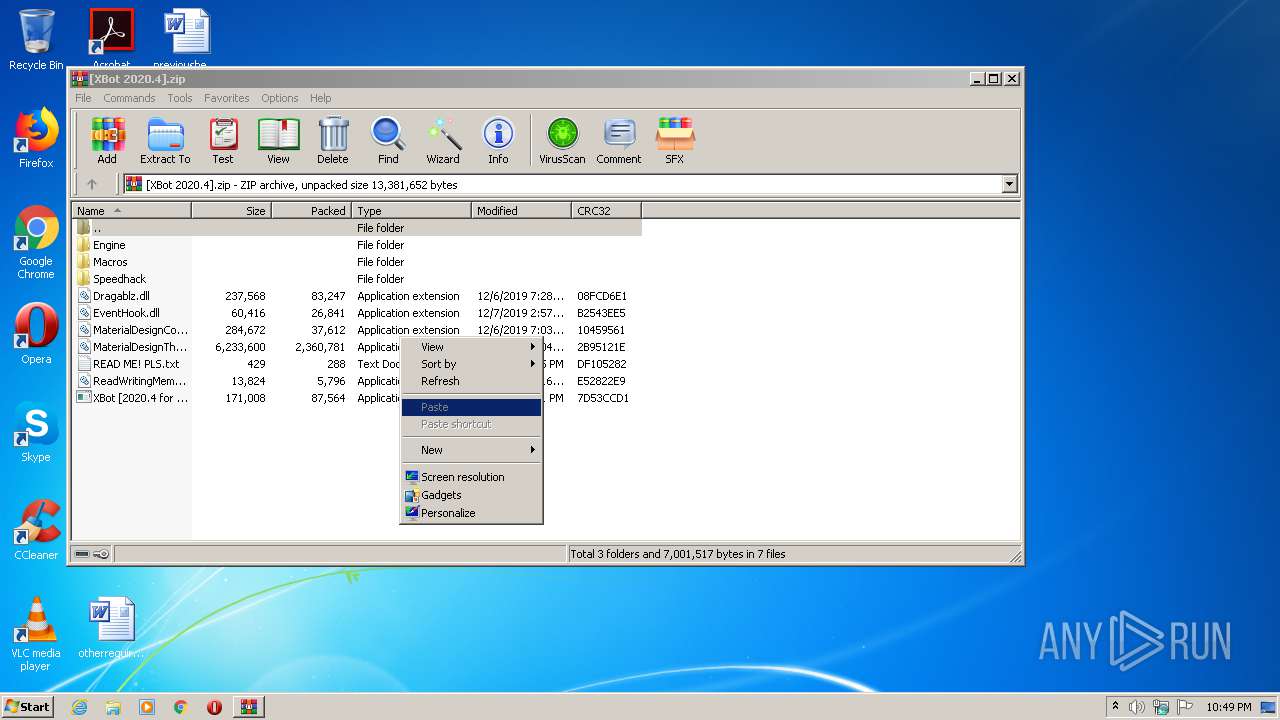Click Chrome icon on taskbar

pyautogui.click(x=181, y=707)
